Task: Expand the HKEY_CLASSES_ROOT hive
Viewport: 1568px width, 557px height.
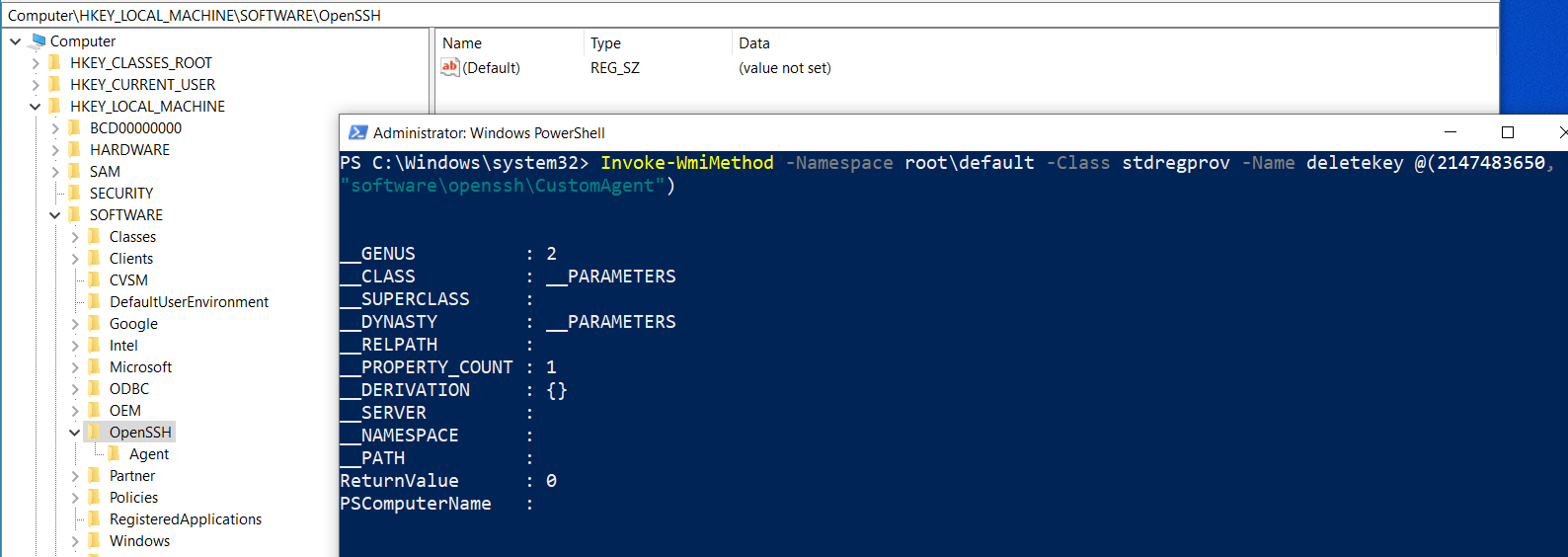Action: pos(36,63)
